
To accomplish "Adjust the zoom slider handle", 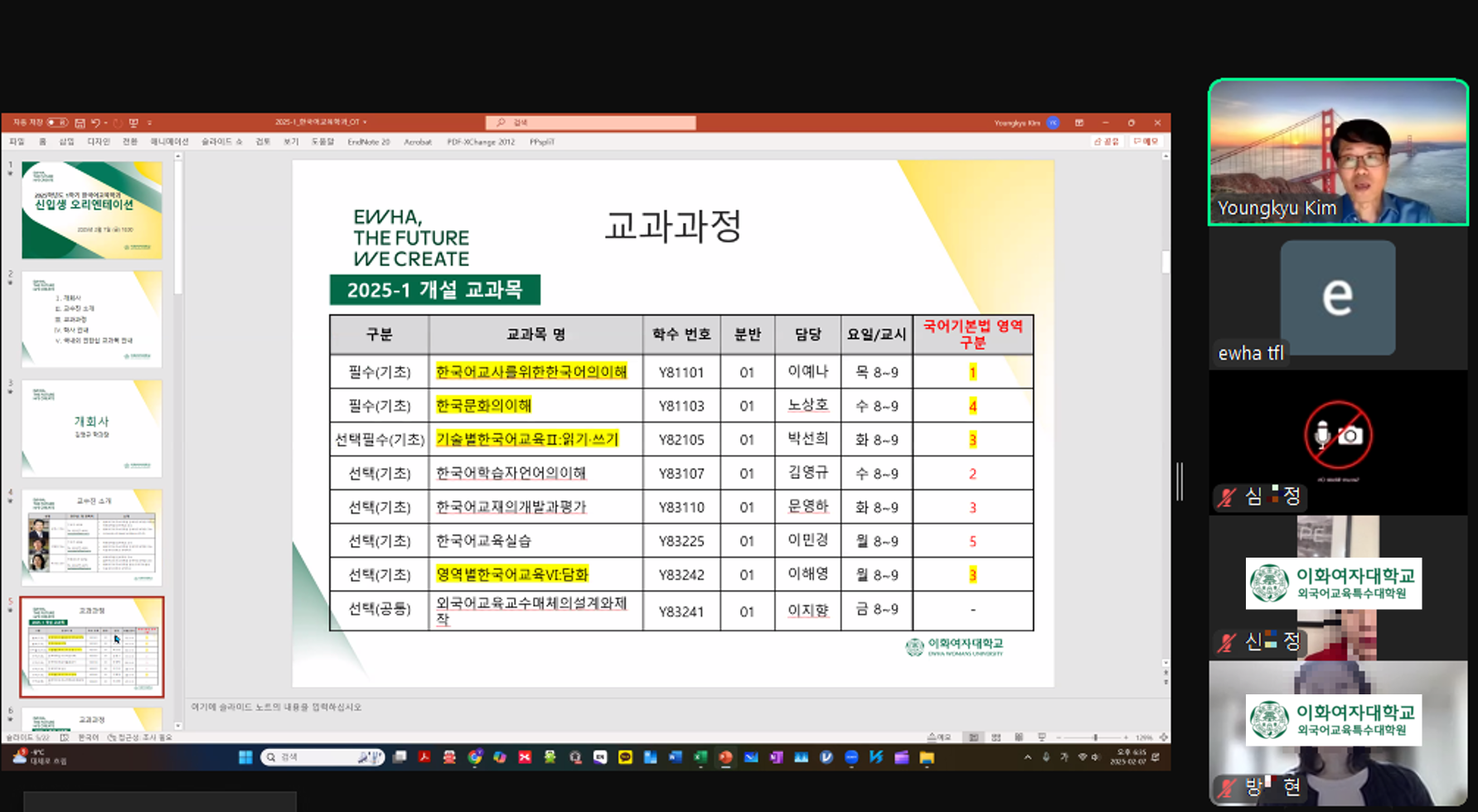I will (1096, 737).
